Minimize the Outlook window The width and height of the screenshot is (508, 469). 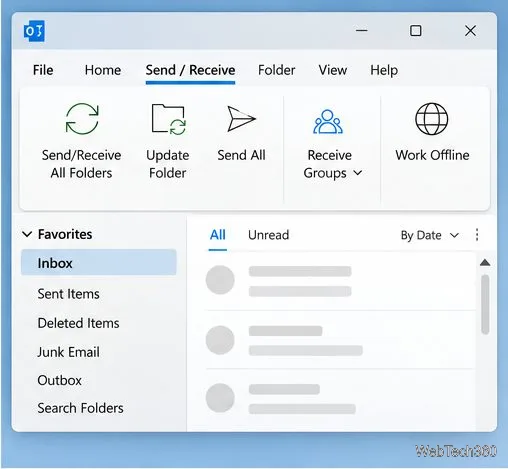362,31
